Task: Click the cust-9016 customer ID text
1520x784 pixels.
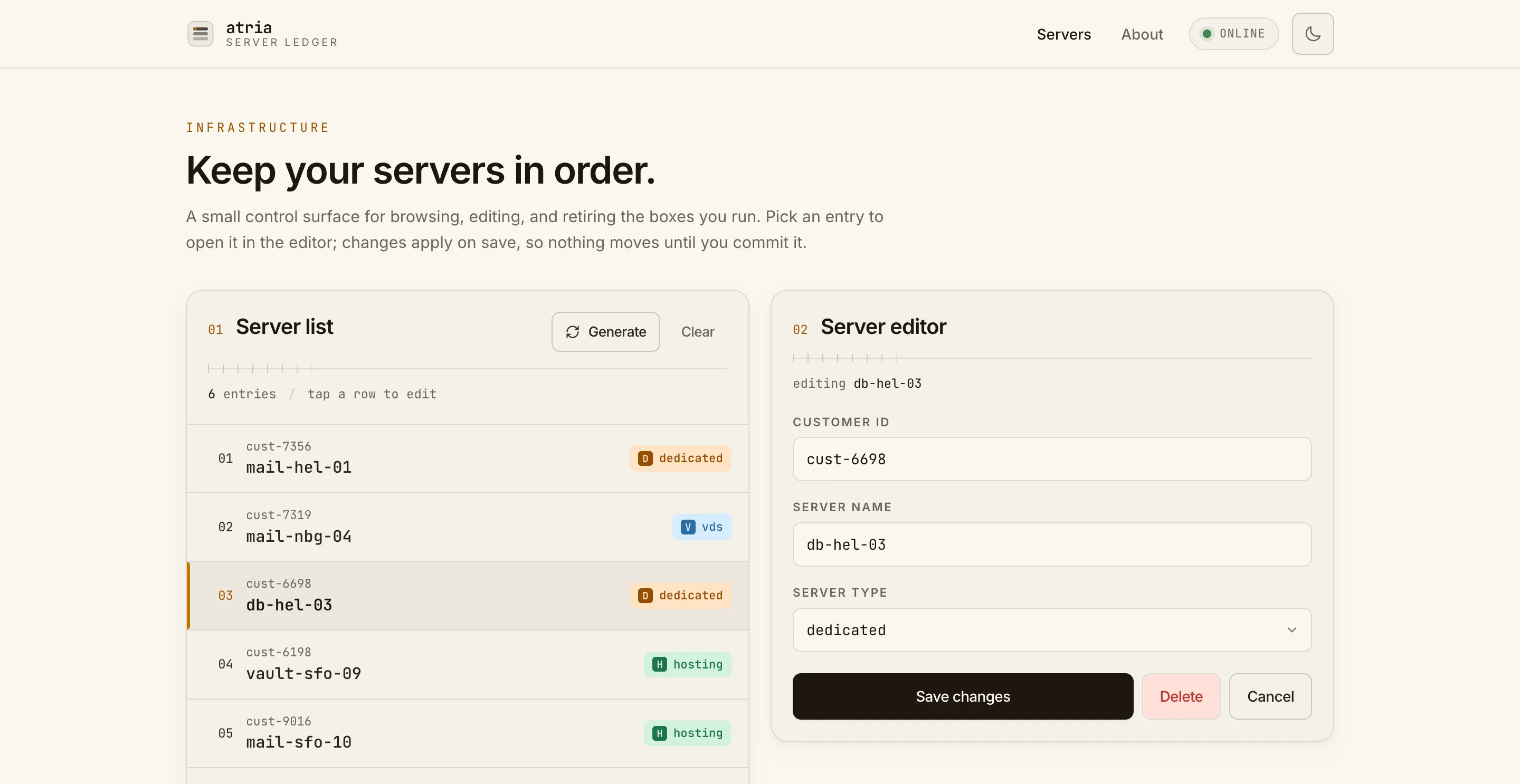Action: pyautogui.click(x=278, y=721)
